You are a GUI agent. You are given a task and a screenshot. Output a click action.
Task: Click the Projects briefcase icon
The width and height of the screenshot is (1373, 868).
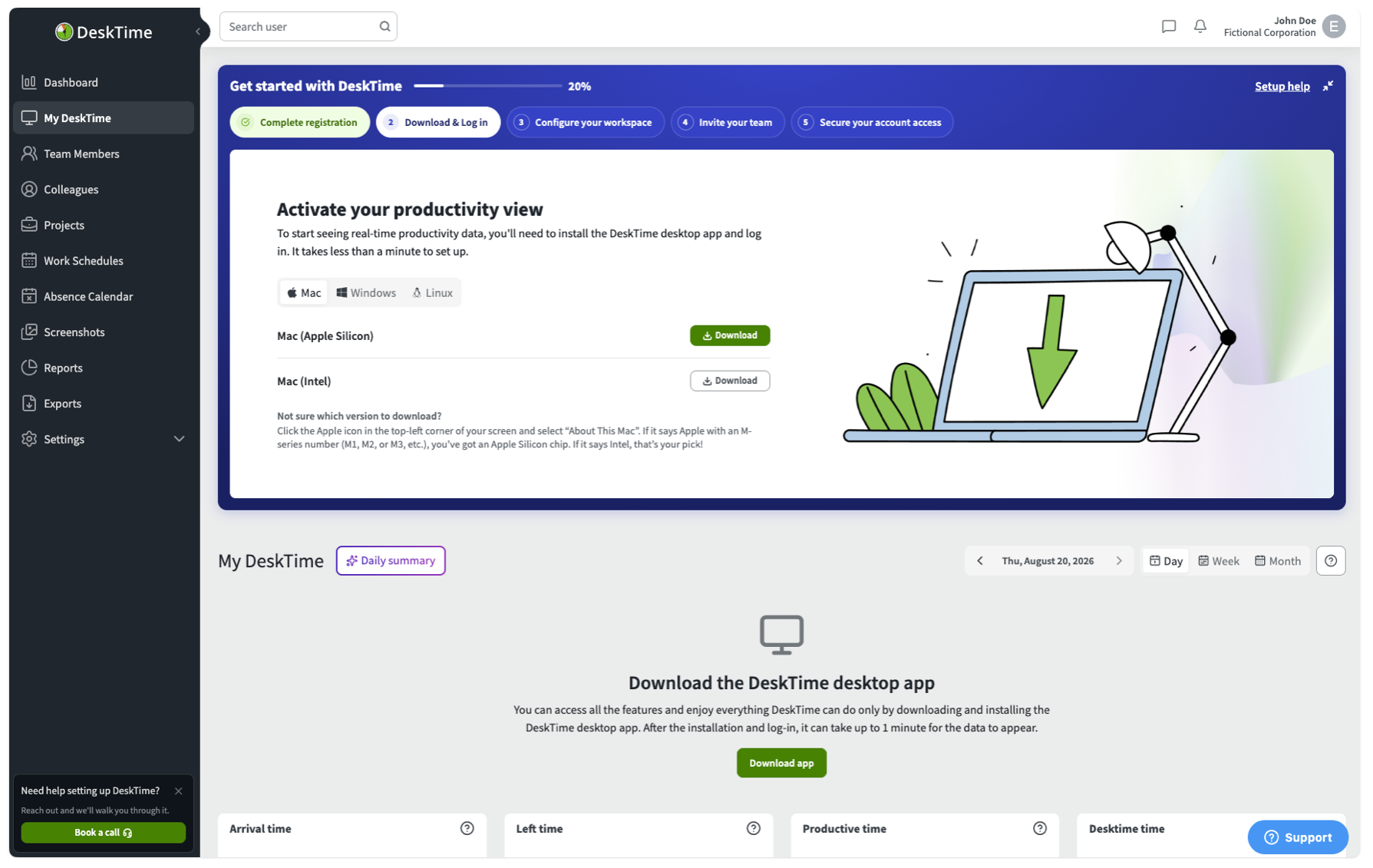(29, 225)
